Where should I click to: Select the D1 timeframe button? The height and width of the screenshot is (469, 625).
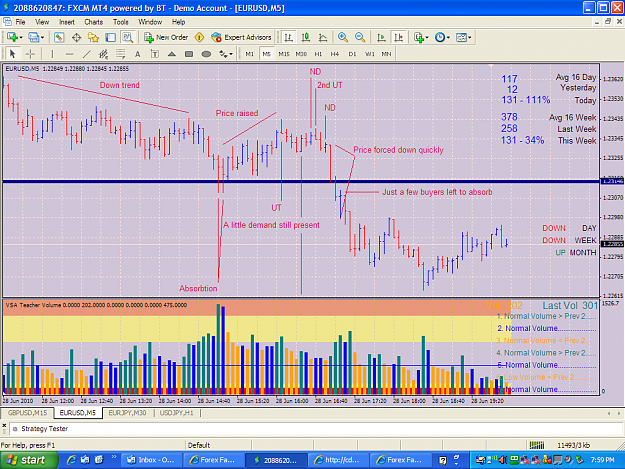coord(352,54)
